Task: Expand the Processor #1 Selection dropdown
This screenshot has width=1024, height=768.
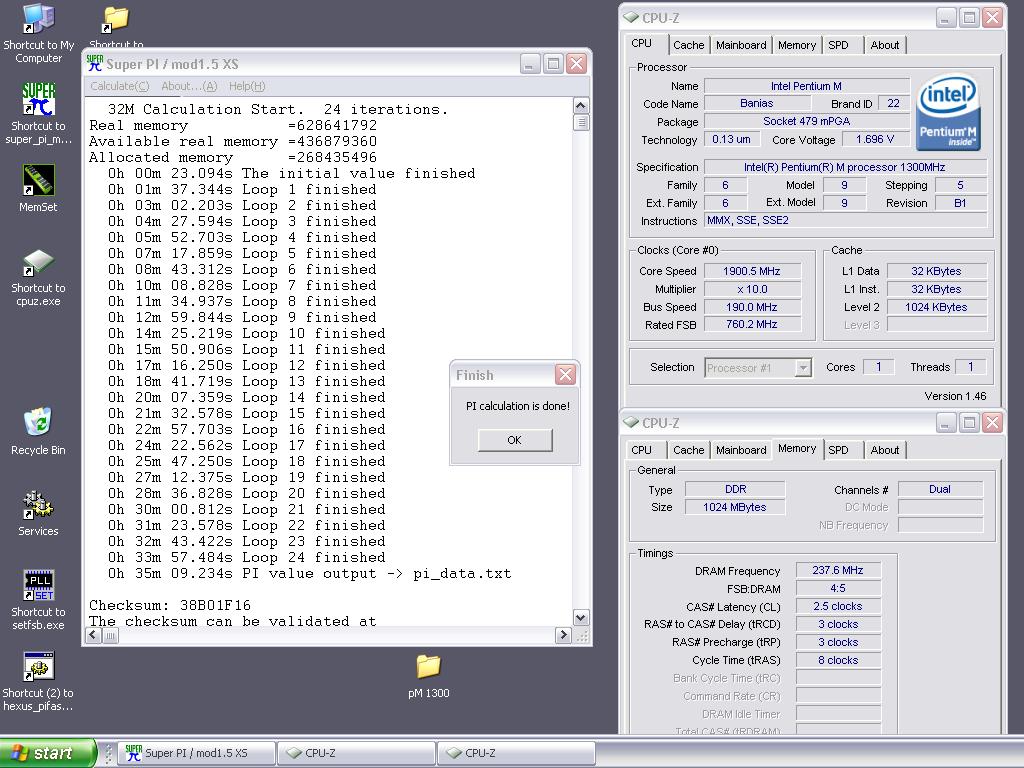Action: pyautogui.click(x=803, y=368)
